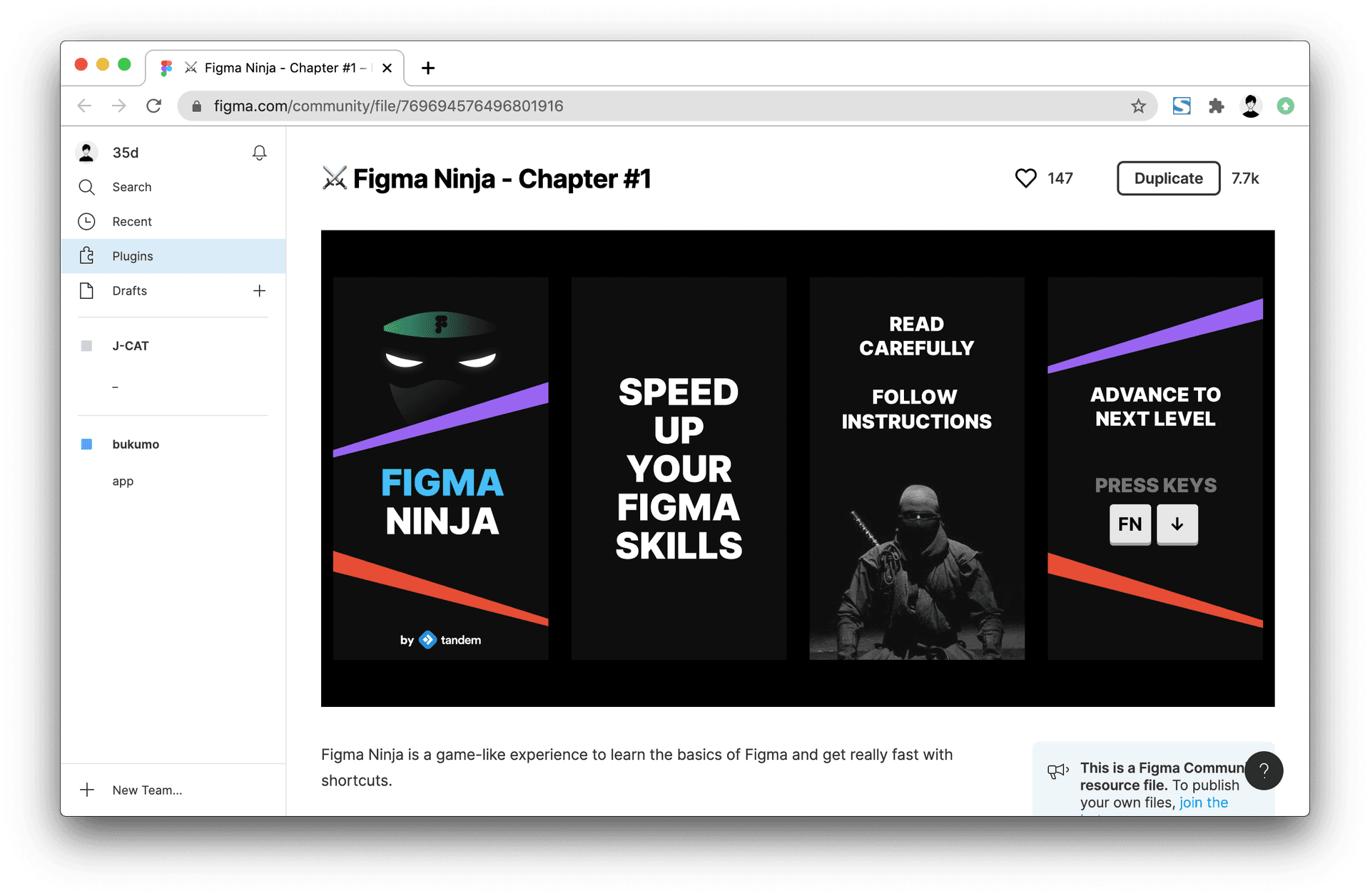Viewport: 1370px width, 896px height.
Task: Click the browser forward arrow
Action: 119,106
